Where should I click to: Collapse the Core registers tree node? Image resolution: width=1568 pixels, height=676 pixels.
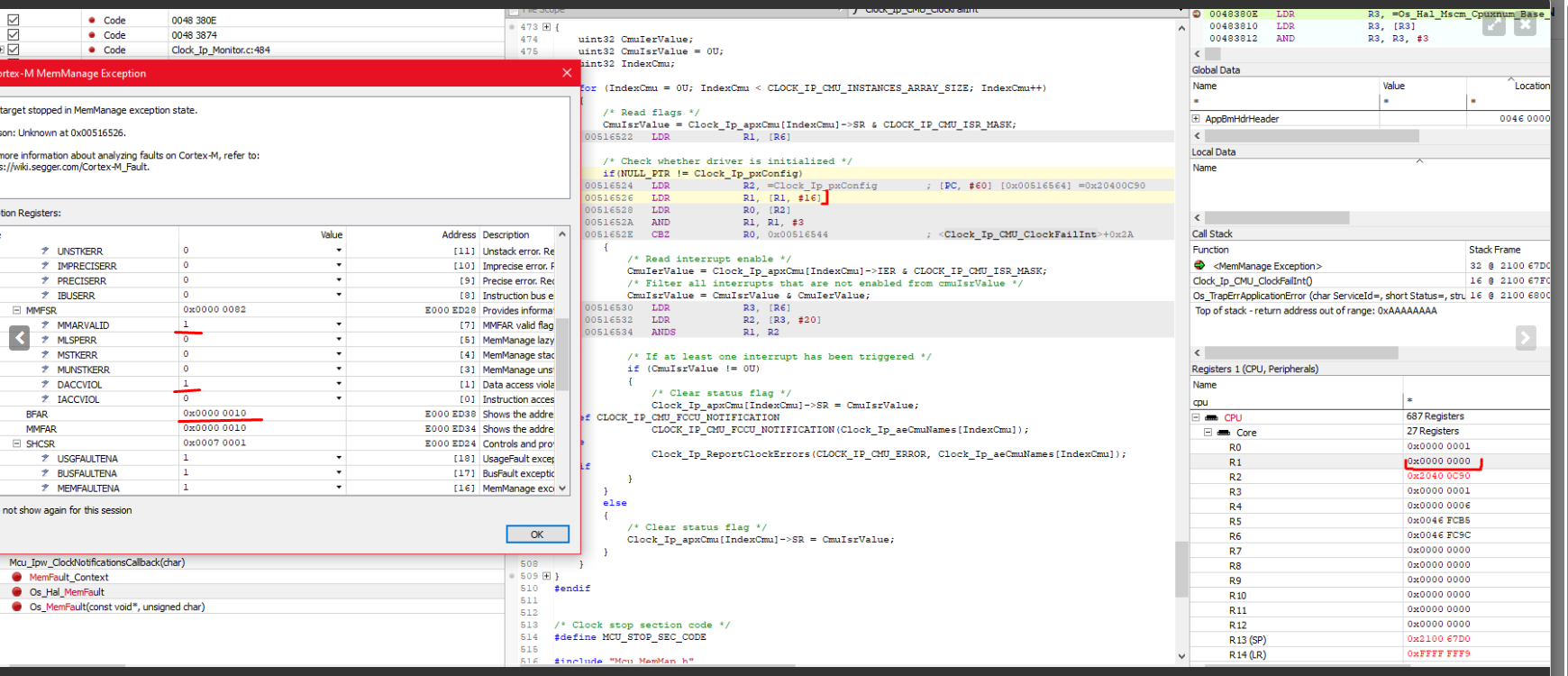tap(1208, 433)
